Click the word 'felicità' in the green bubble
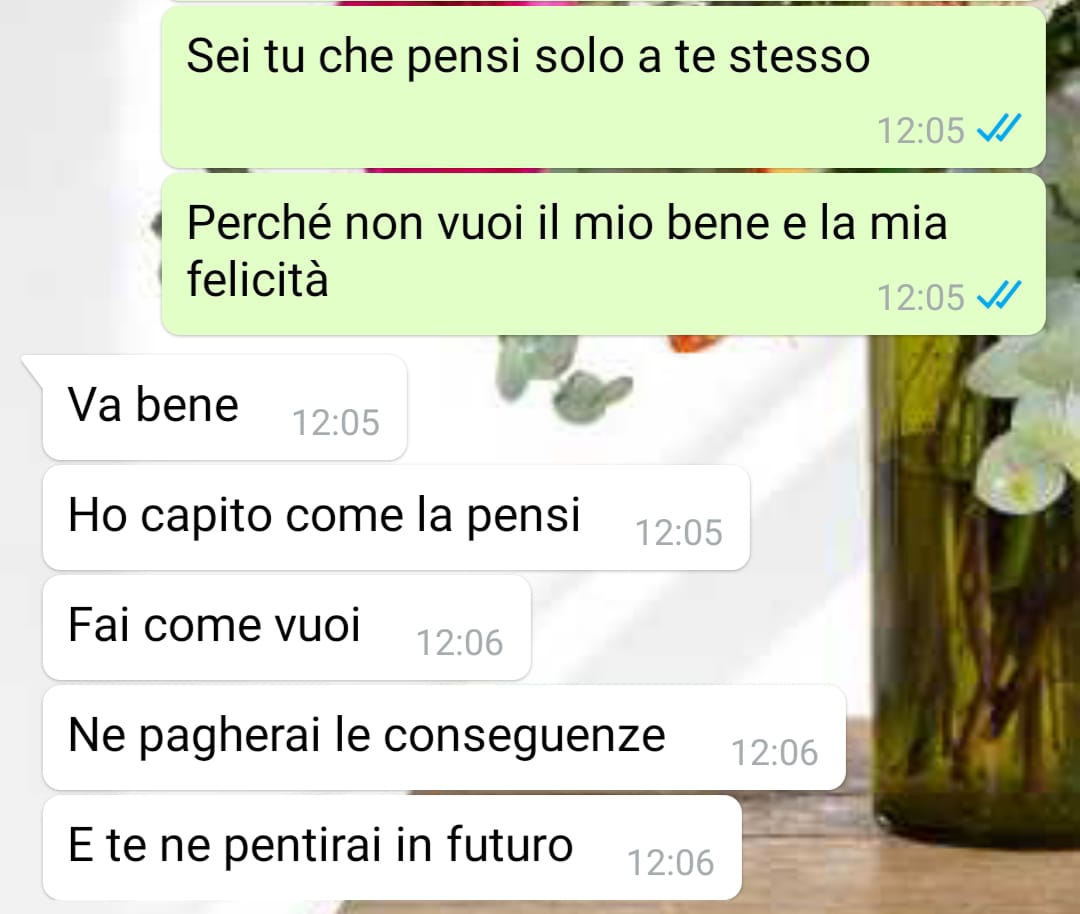Image resolution: width=1080 pixels, height=914 pixels. pos(258,279)
